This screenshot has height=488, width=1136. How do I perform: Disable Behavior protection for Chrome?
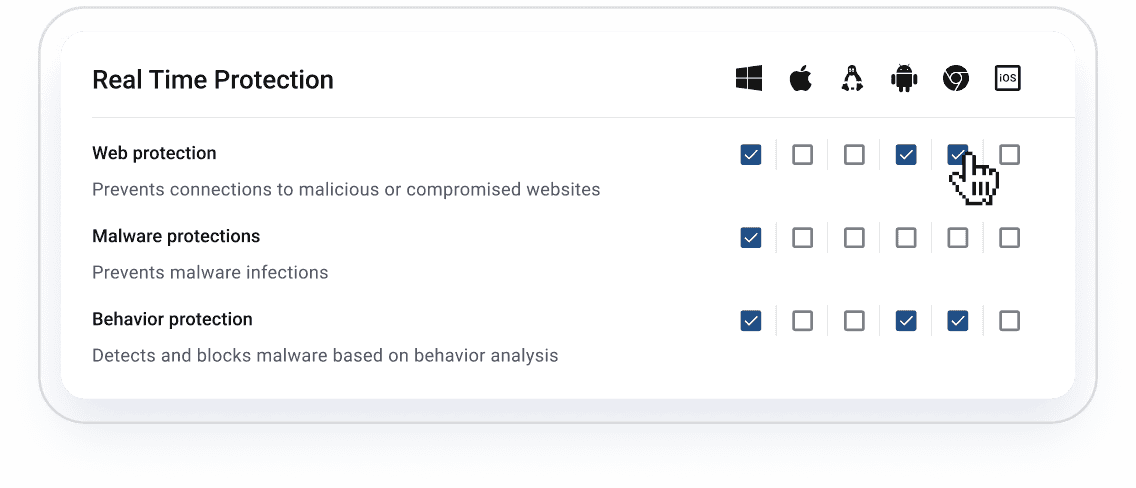click(958, 320)
